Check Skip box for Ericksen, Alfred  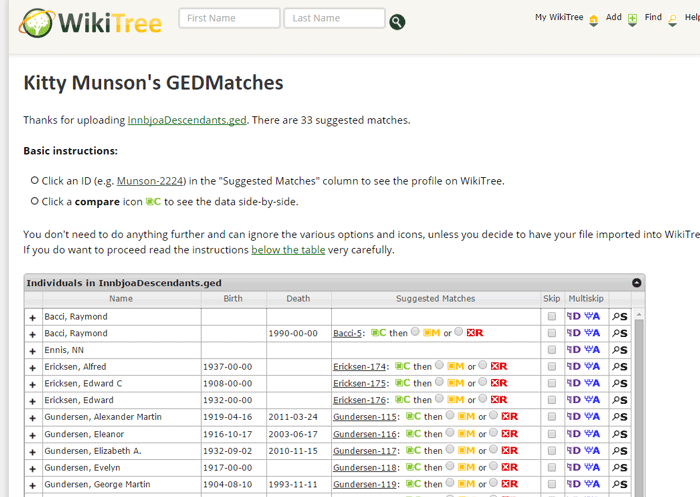pyautogui.click(x=552, y=367)
